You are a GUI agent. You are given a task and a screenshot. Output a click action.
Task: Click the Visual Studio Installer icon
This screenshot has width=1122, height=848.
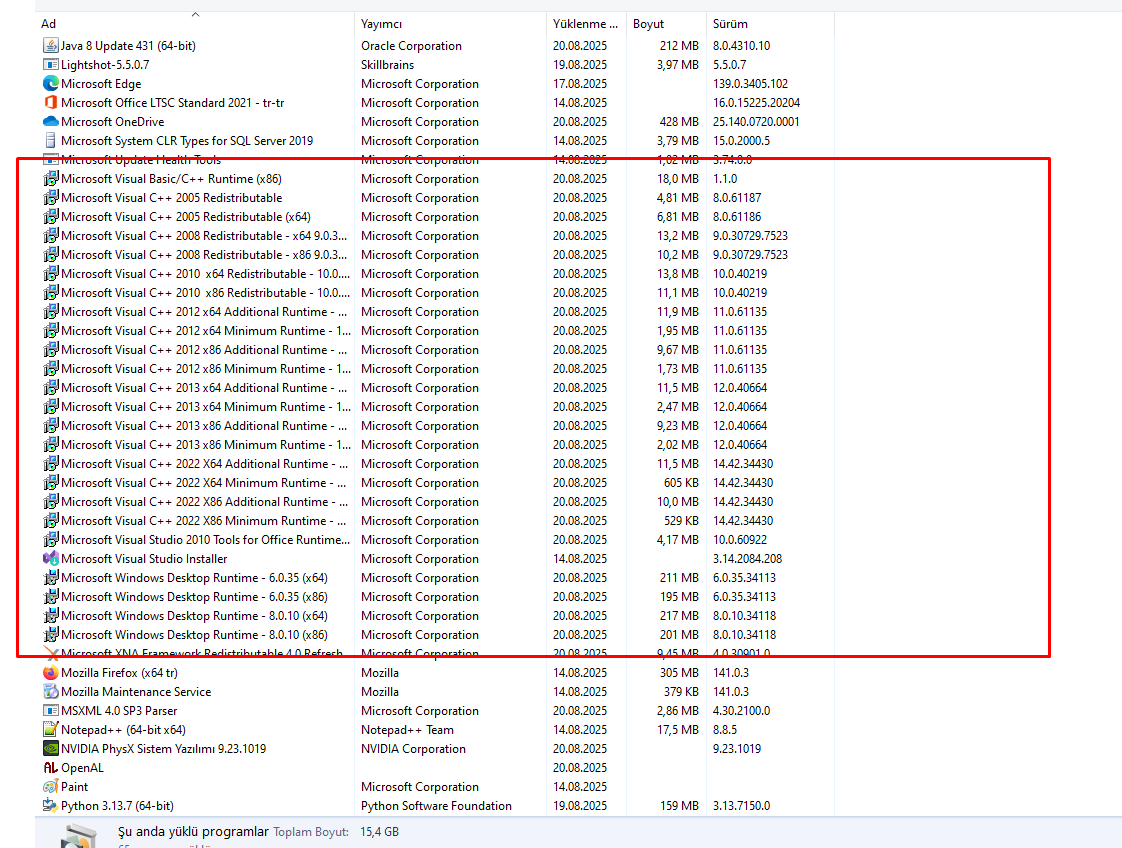51,559
